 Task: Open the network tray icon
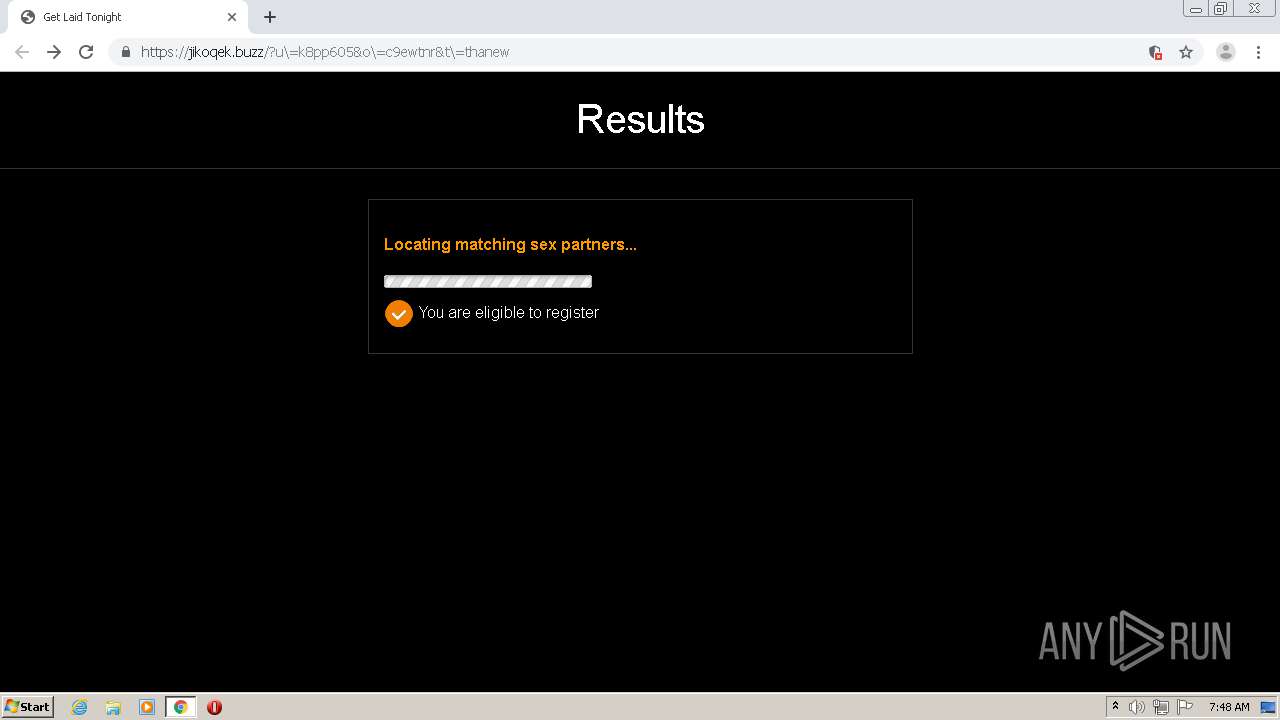(x=1161, y=707)
